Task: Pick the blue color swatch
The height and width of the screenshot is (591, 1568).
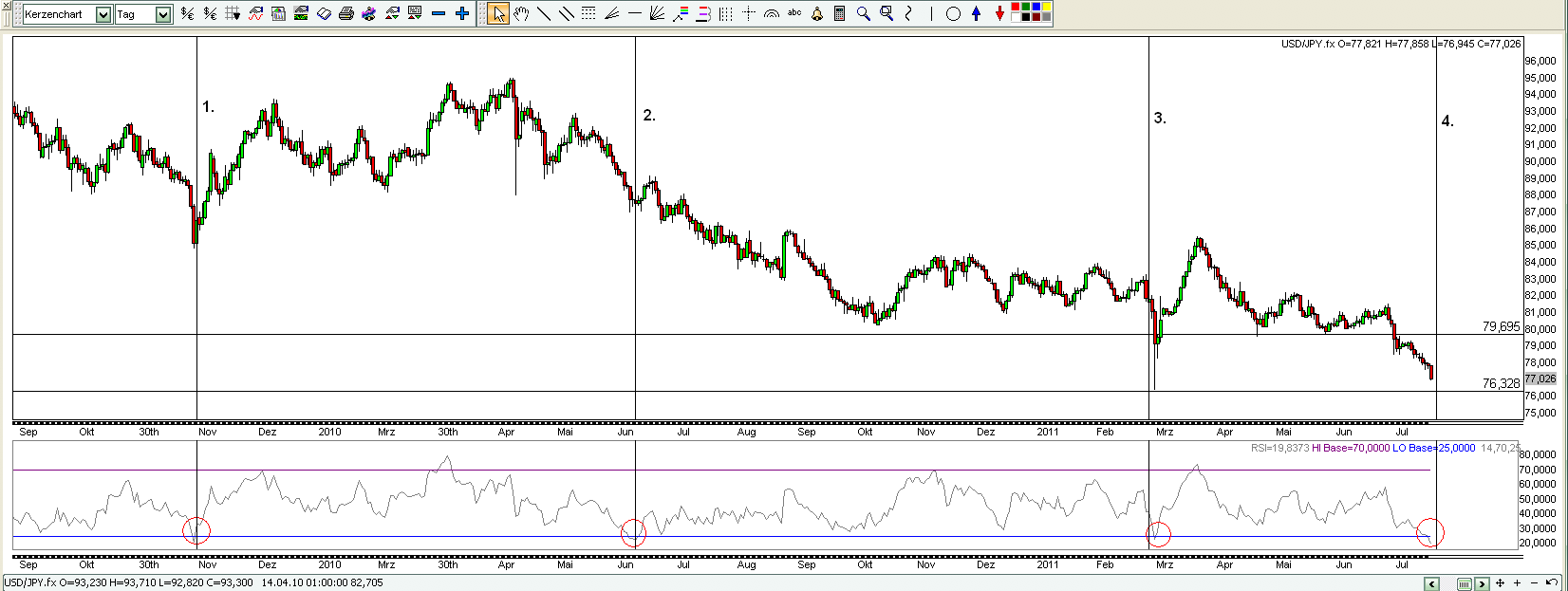Action: (1036, 7)
